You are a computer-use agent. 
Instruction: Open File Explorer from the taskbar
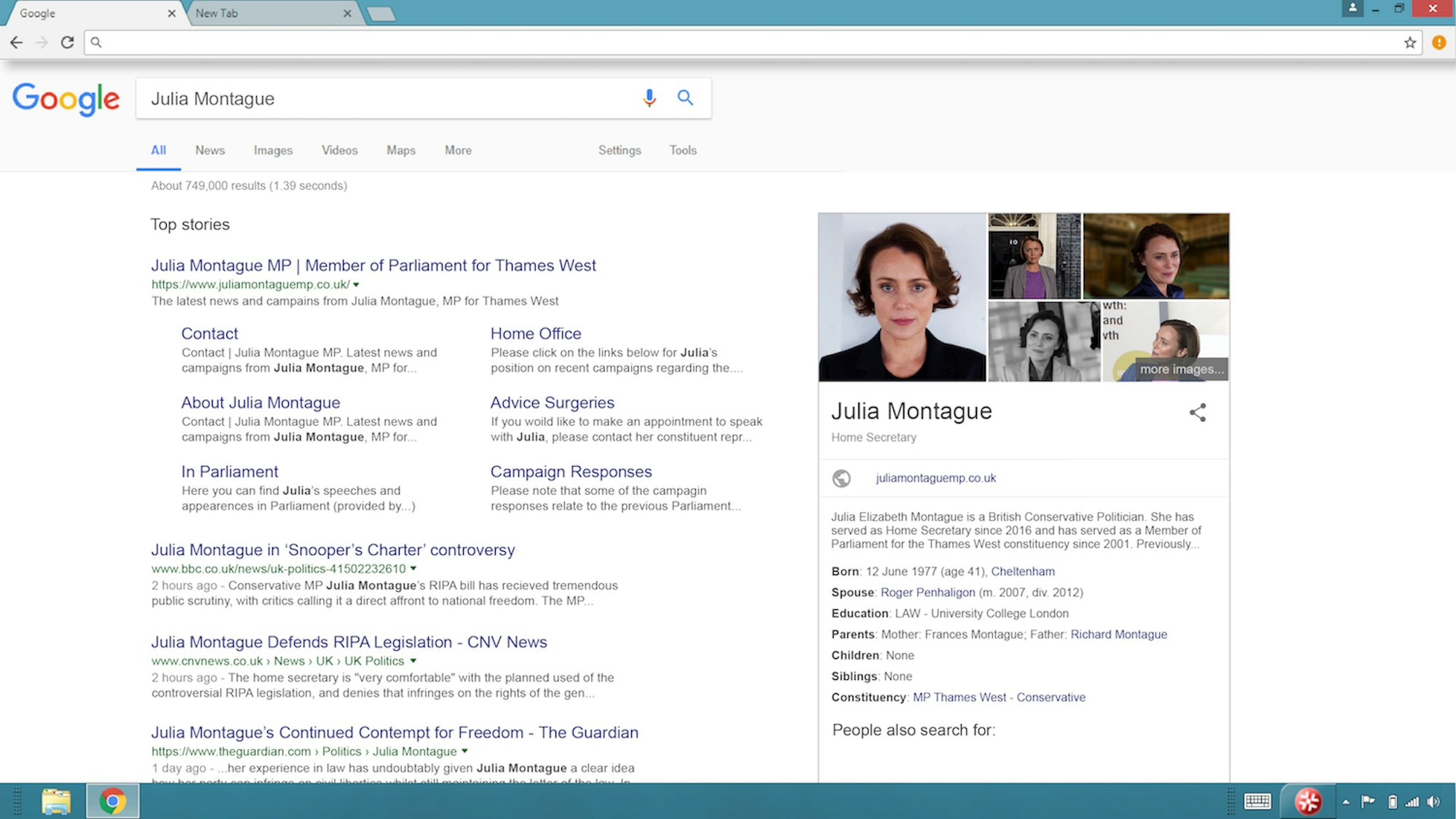point(56,802)
